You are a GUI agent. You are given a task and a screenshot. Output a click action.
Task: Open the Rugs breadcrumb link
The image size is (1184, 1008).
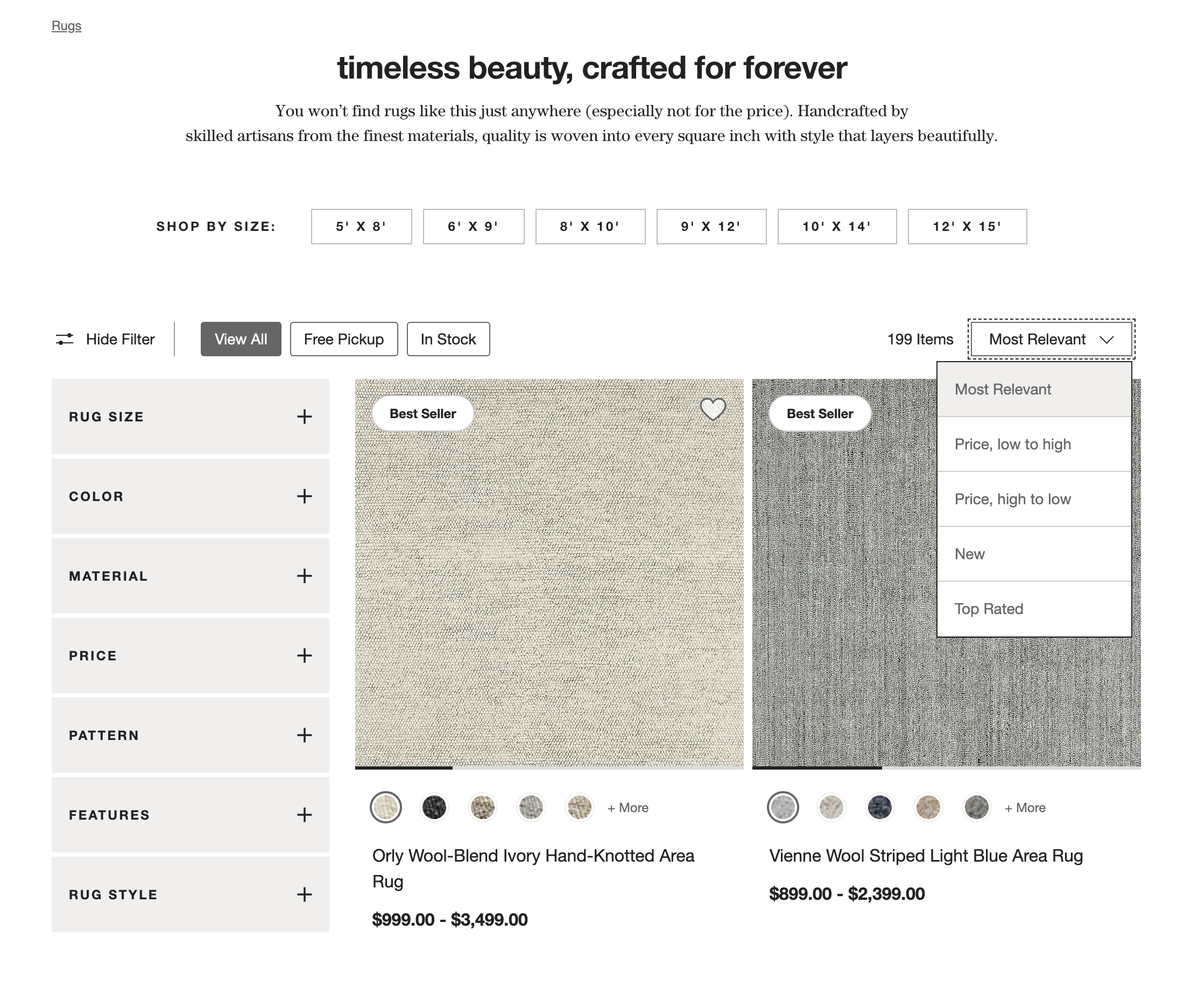(x=66, y=25)
